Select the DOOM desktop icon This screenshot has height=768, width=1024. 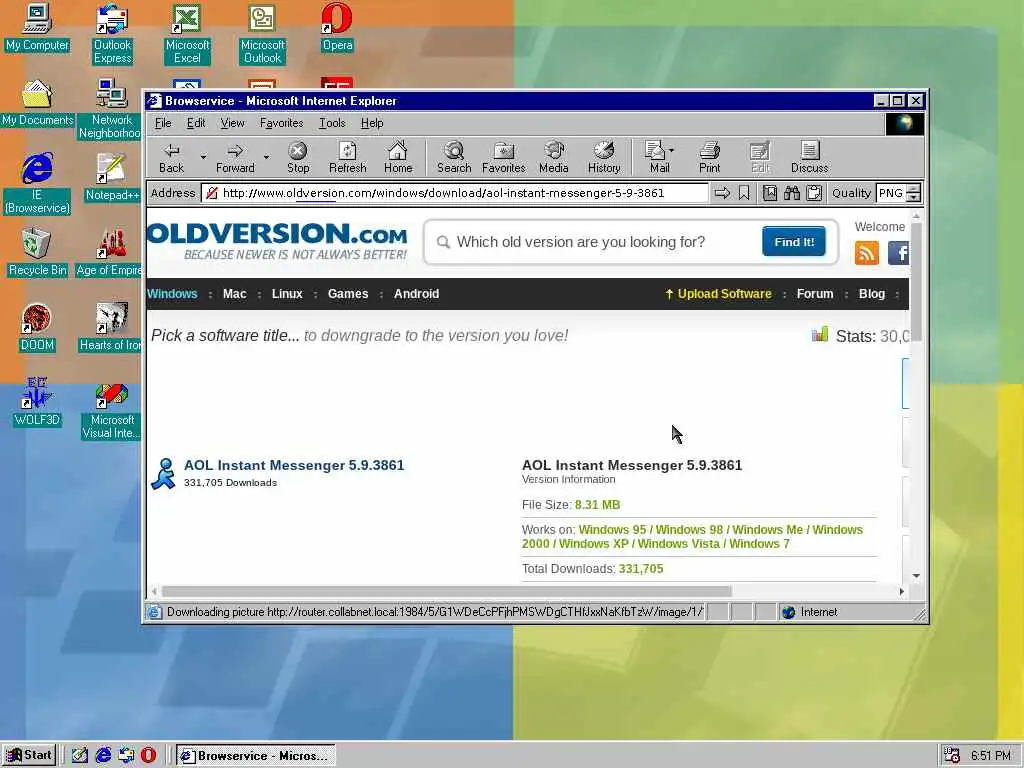[x=37, y=328]
